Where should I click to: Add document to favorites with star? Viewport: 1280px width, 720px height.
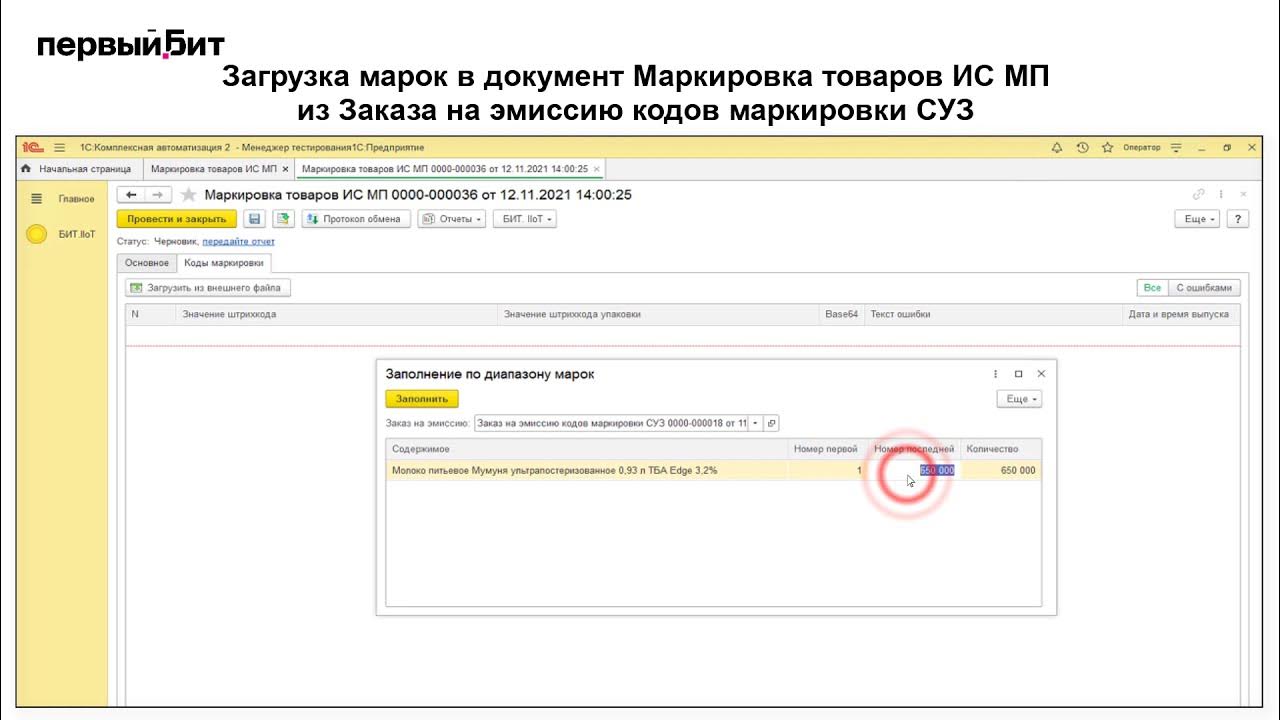[188, 195]
